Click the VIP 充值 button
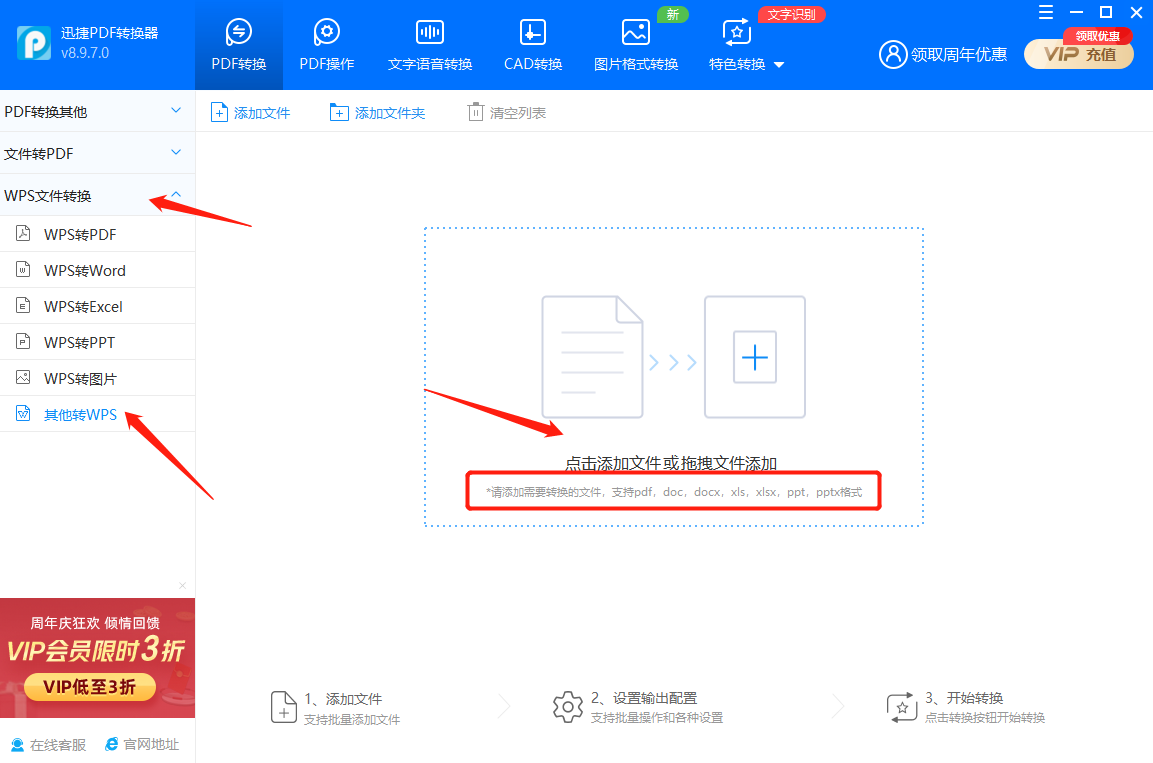1153x763 pixels. 1079,54
